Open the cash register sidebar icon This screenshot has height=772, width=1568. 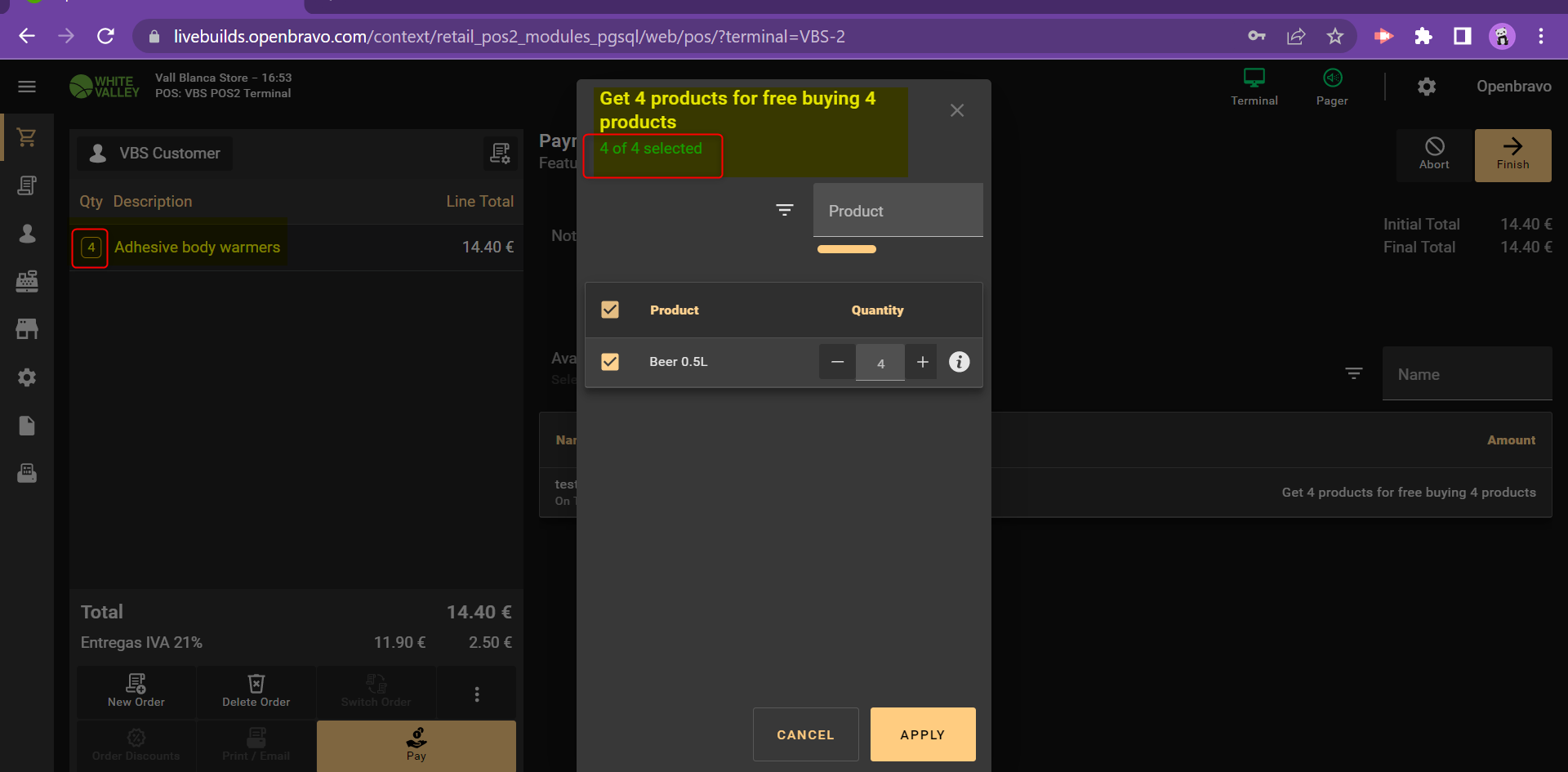(x=27, y=281)
